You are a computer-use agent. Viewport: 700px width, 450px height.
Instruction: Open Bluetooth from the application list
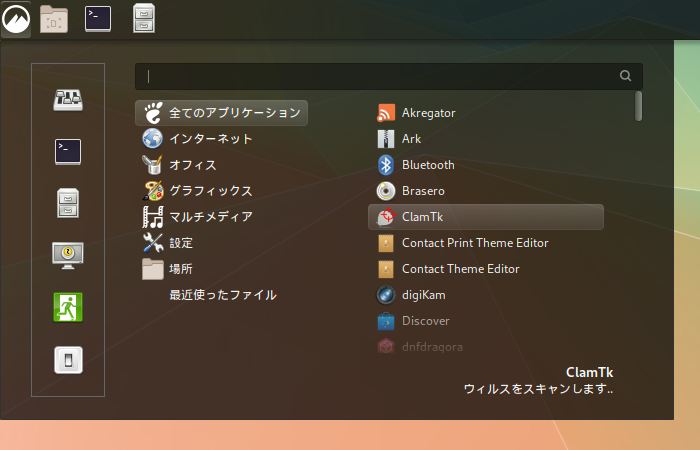[486, 165]
